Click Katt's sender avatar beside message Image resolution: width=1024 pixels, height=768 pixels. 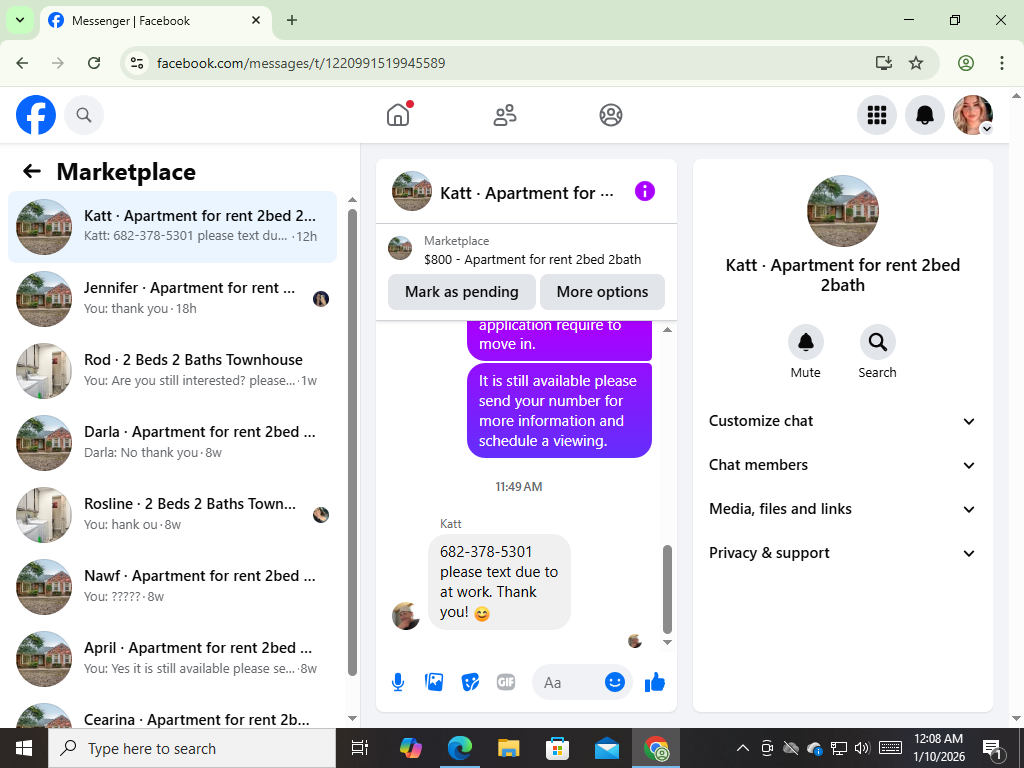coord(406,616)
